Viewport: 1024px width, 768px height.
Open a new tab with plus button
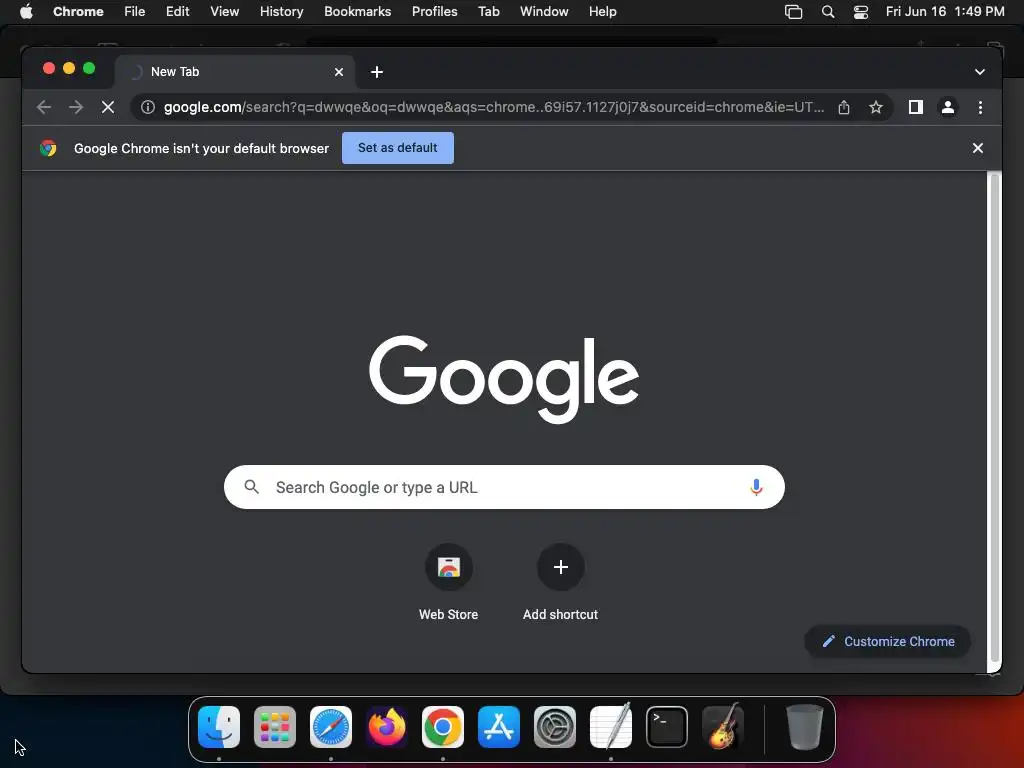point(377,72)
